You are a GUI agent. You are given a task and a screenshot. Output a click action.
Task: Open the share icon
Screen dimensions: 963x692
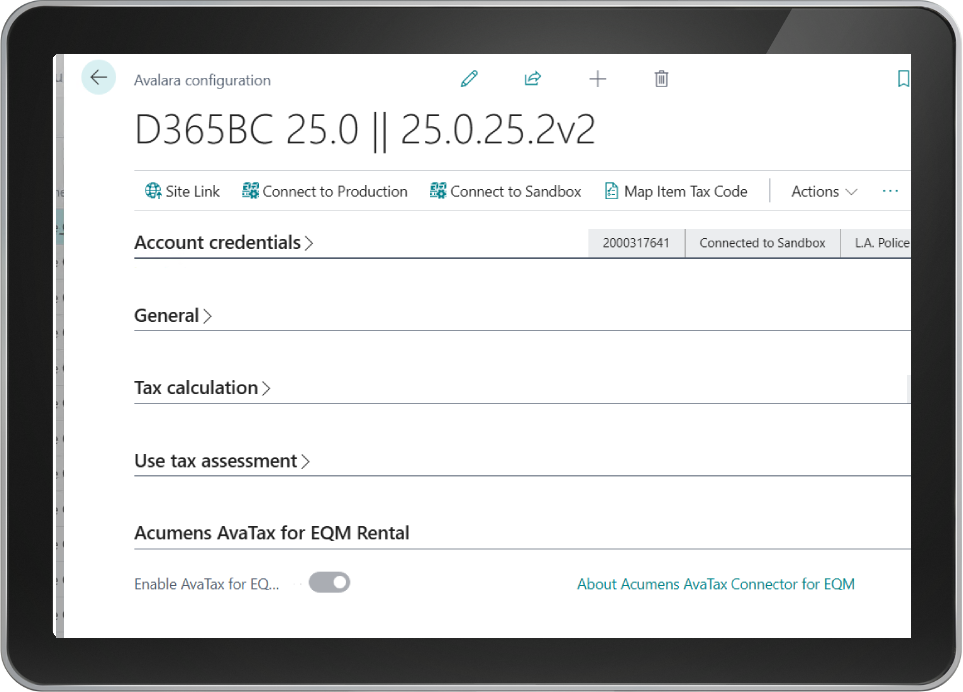532,79
